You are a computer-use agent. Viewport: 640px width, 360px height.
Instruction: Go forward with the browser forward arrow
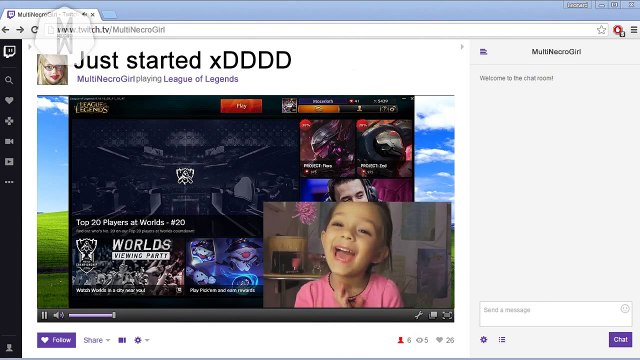pyautogui.click(x=20, y=30)
